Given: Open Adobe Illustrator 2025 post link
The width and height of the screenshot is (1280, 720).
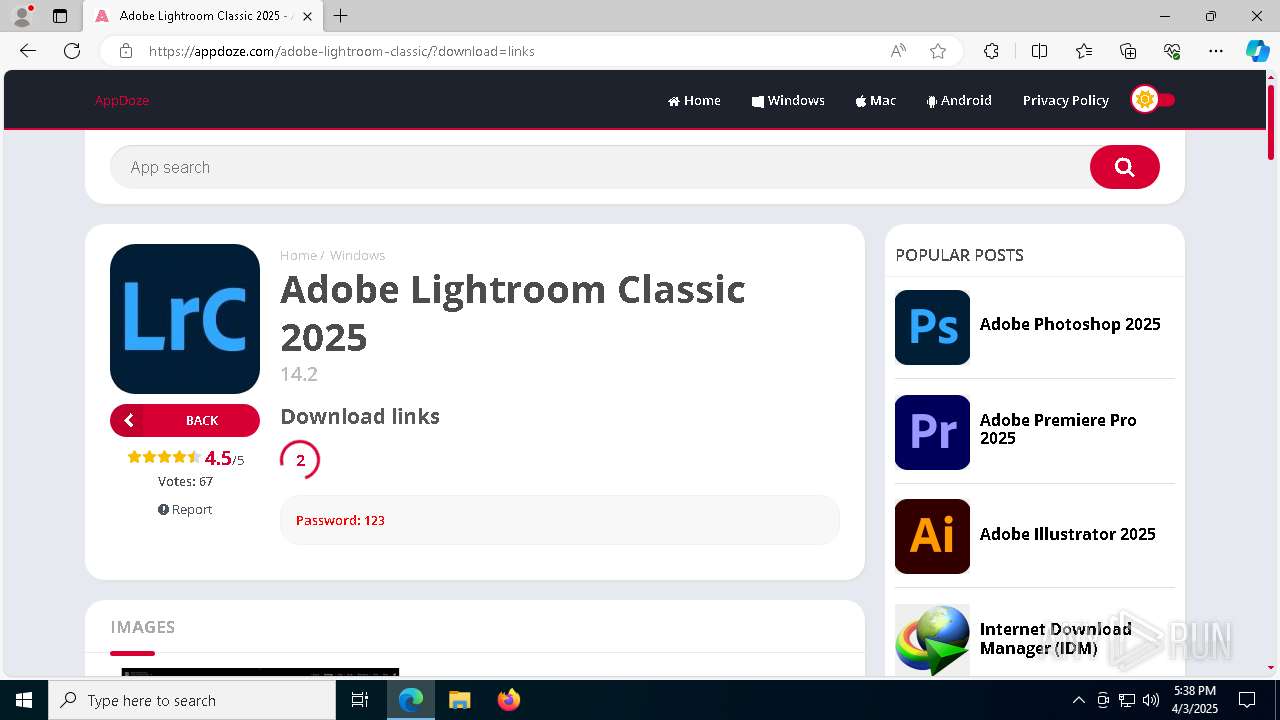Looking at the screenshot, I should [x=1067, y=534].
